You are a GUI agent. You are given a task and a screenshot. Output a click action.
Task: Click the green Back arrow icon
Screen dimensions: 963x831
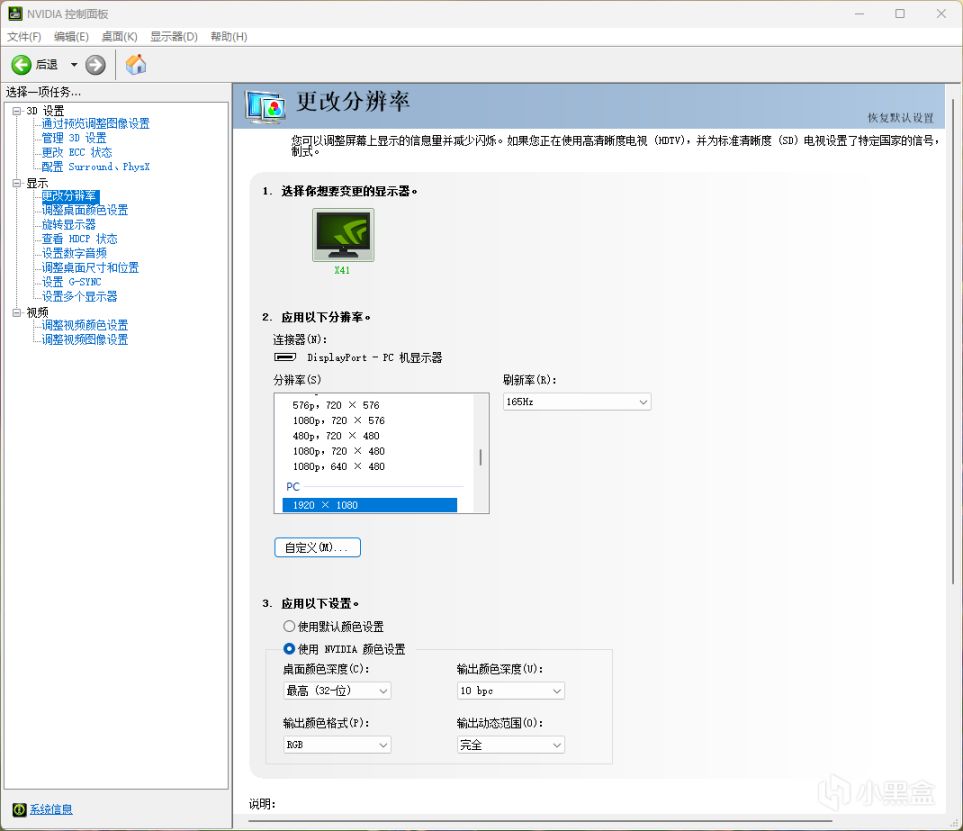[21, 64]
